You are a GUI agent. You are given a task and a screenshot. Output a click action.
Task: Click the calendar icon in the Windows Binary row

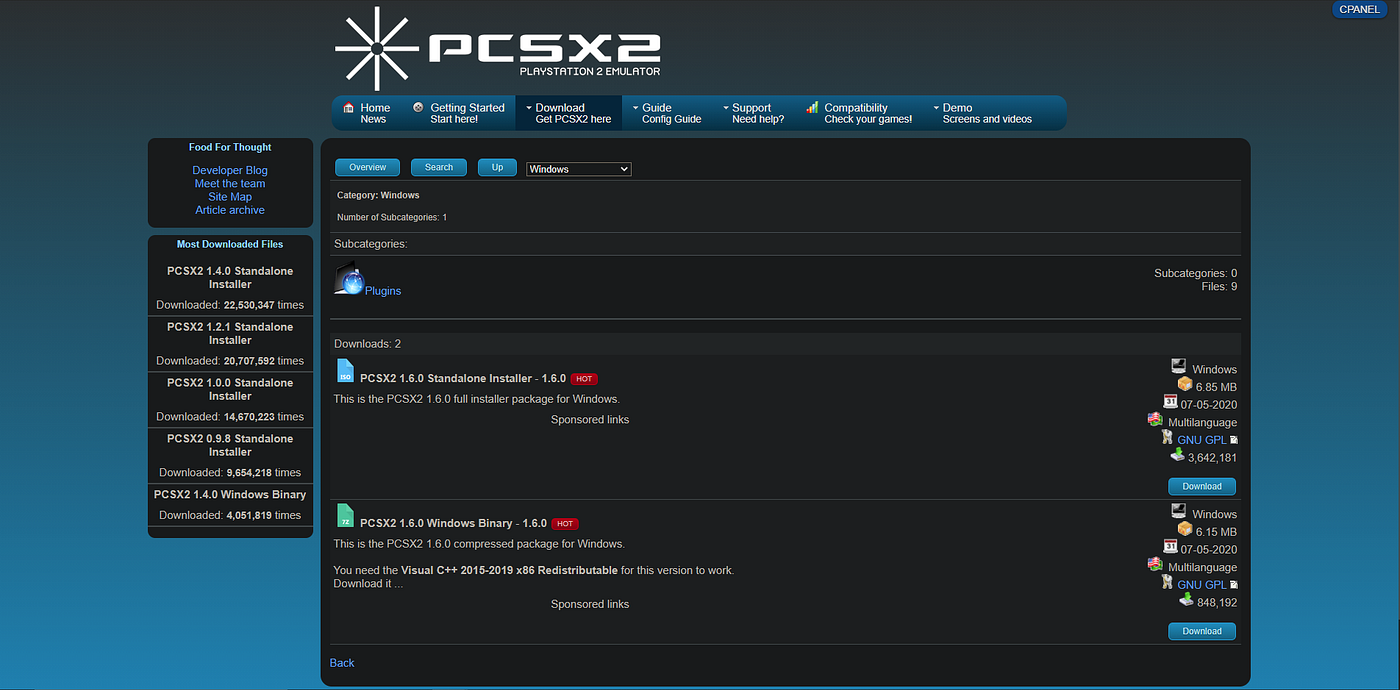point(1170,547)
